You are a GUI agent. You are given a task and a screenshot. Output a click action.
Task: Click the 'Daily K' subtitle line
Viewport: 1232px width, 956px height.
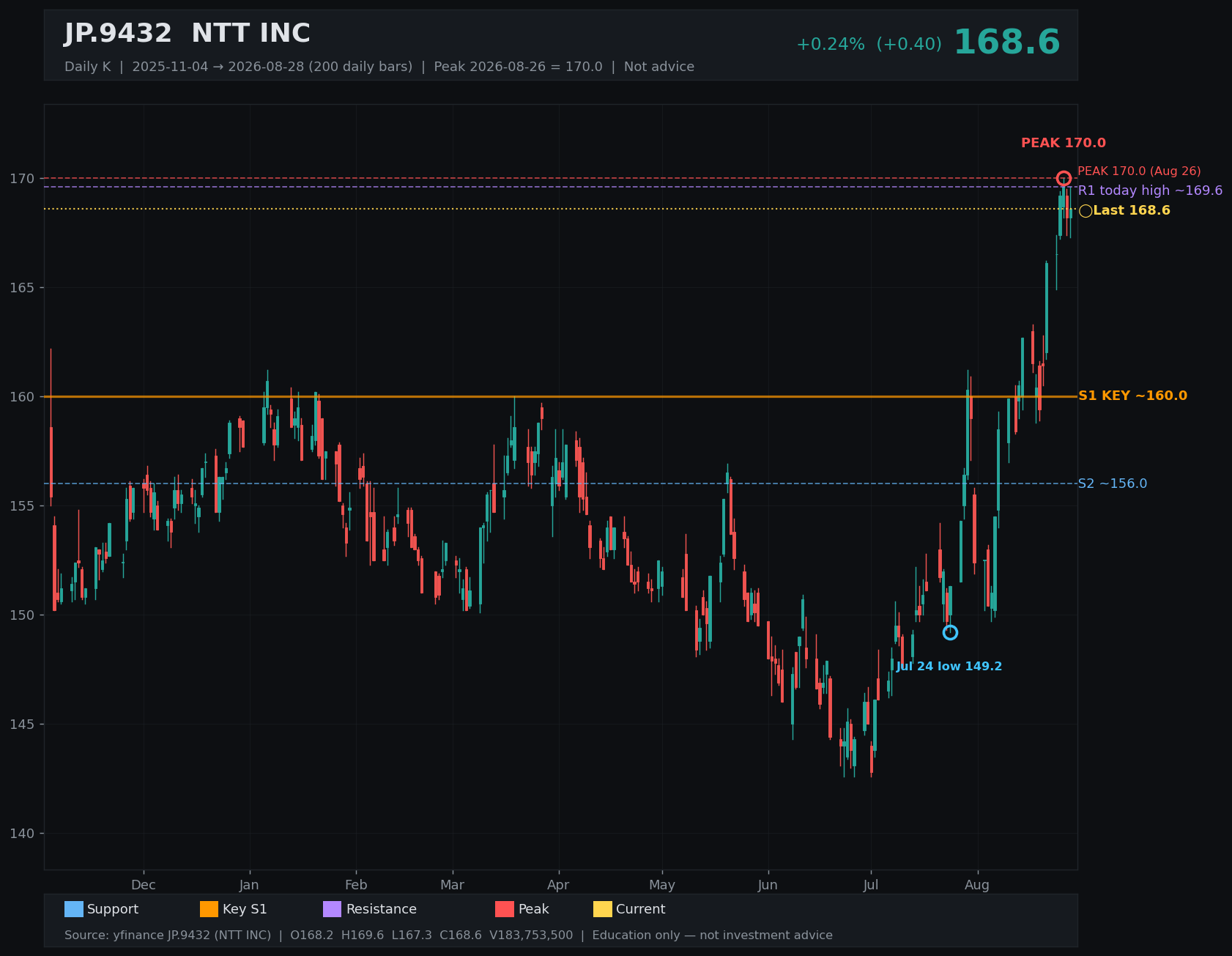pyautogui.click(x=379, y=67)
